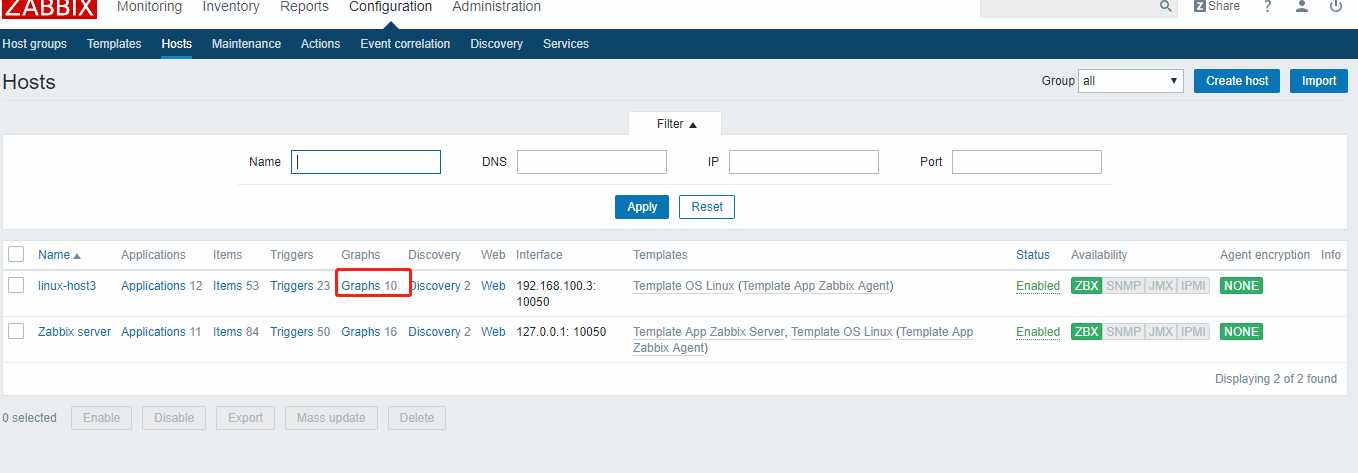
Task: Open the user profile icon
Action: pos(1301,6)
